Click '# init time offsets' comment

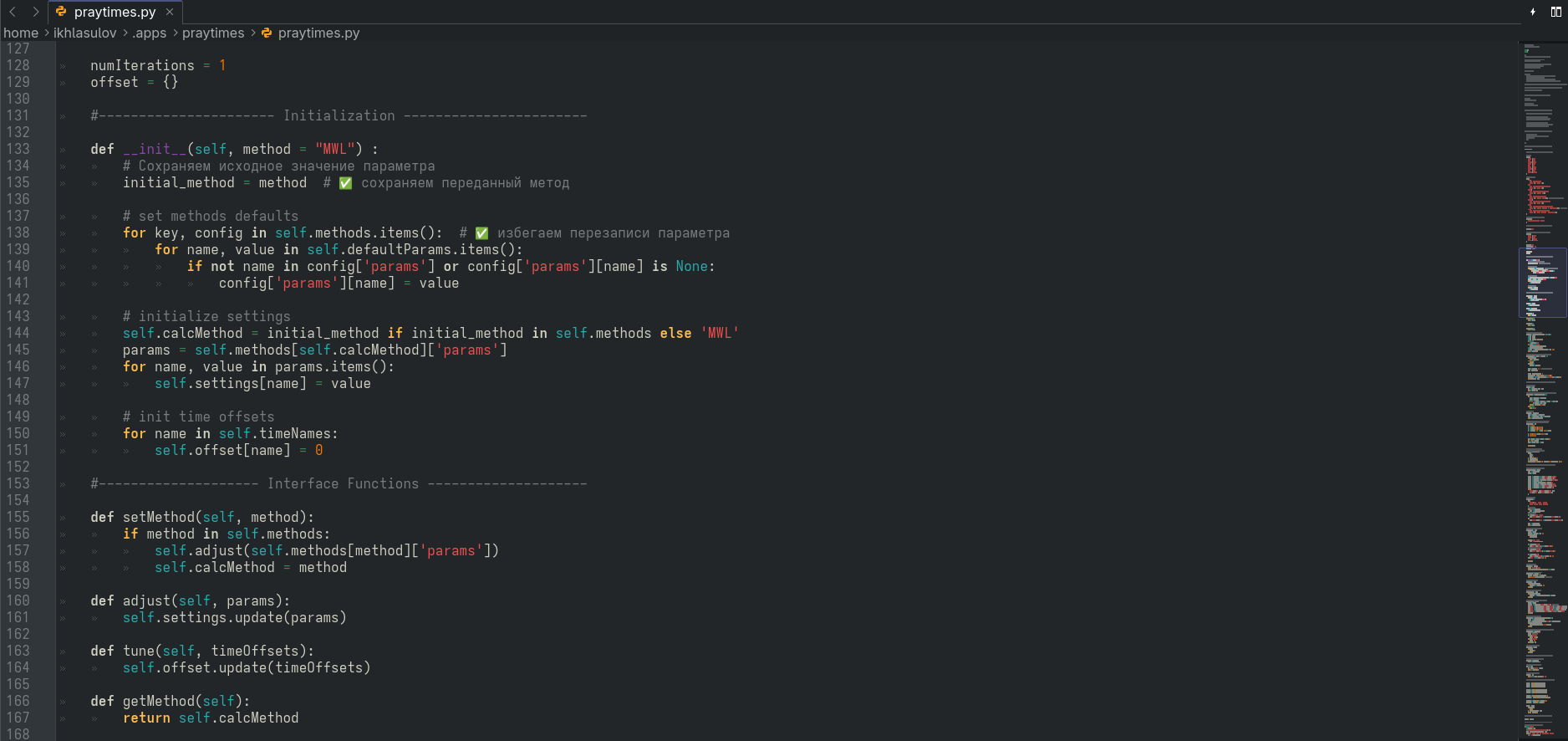199,416
